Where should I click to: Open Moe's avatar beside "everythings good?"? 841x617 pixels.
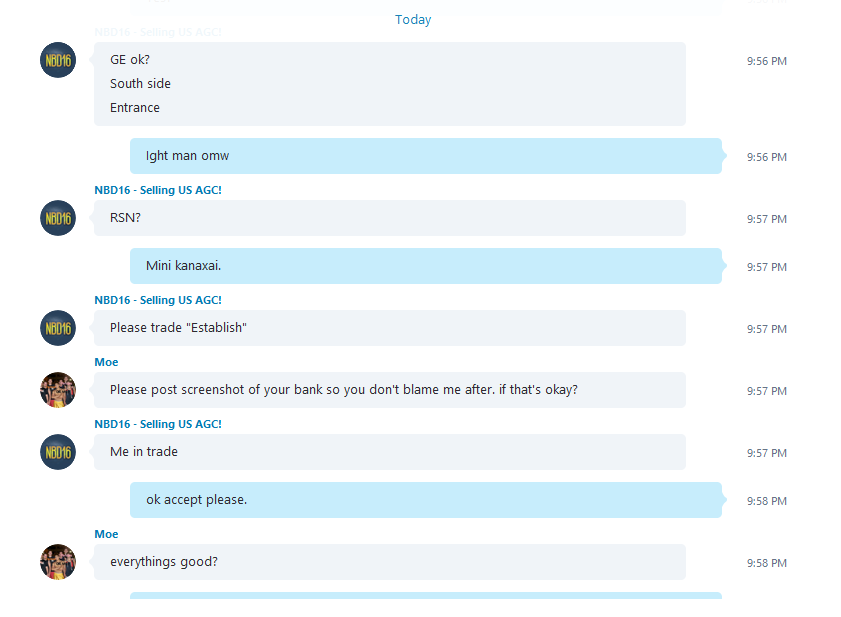point(58,562)
